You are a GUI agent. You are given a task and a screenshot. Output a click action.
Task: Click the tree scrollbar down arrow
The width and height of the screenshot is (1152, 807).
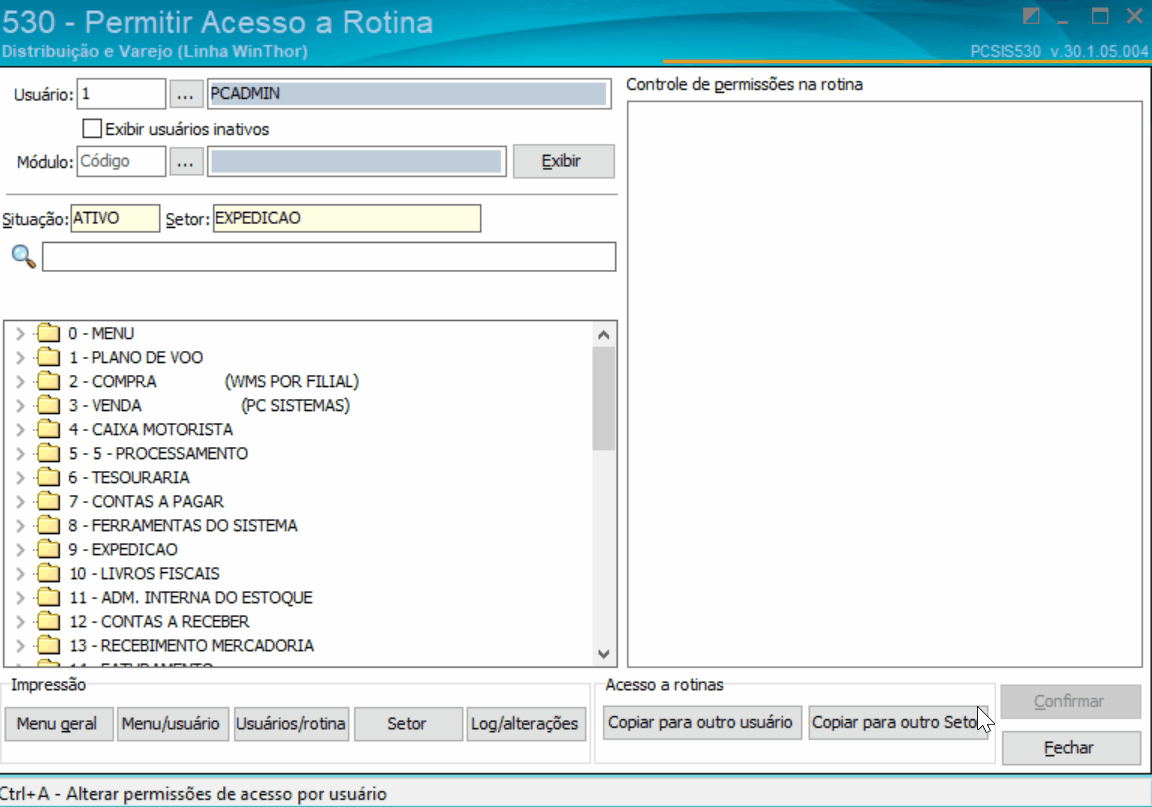coord(604,654)
